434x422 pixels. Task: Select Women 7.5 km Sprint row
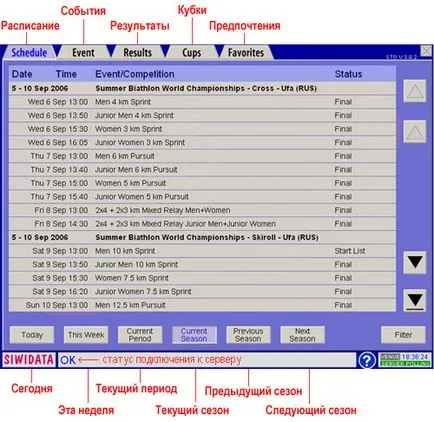(x=202, y=278)
